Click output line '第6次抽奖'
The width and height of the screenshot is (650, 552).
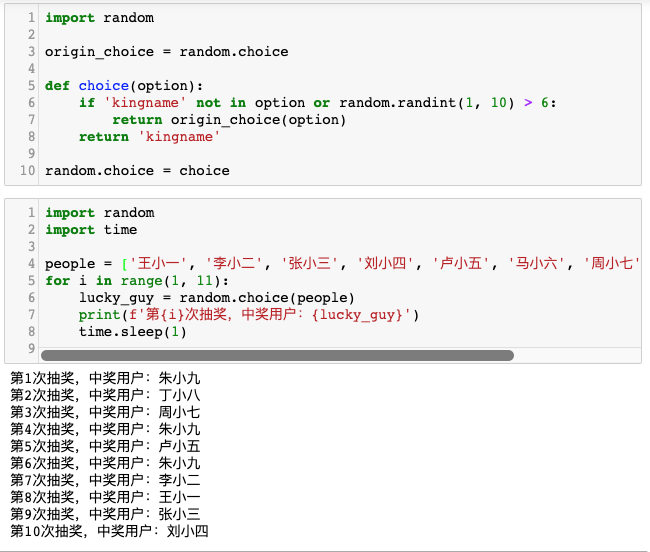[x=105, y=463]
